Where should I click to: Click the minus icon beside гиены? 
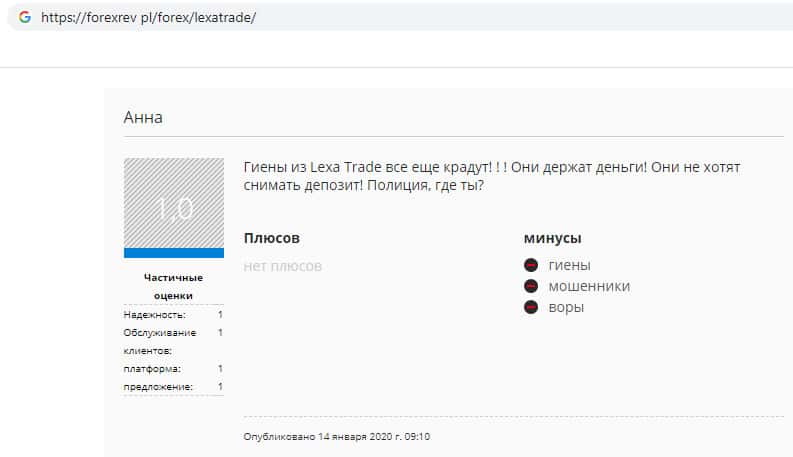pyautogui.click(x=531, y=265)
